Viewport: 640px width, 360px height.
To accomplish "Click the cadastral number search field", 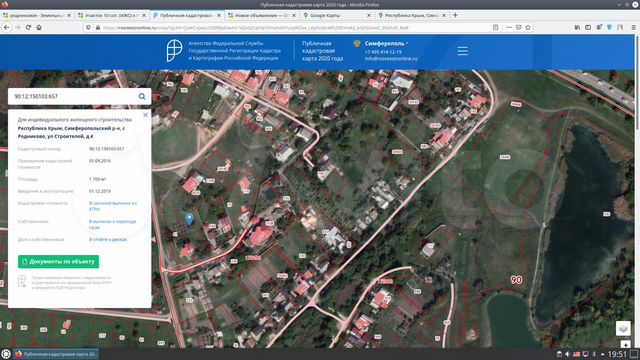I will pyautogui.click(x=73, y=96).
